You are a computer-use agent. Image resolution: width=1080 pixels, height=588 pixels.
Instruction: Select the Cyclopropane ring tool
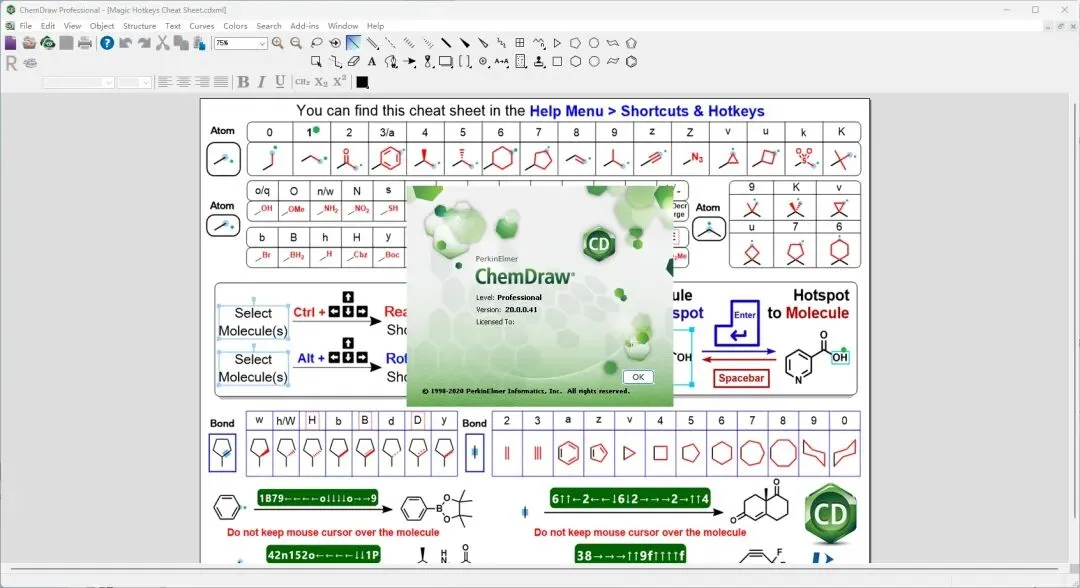(557, 43)
